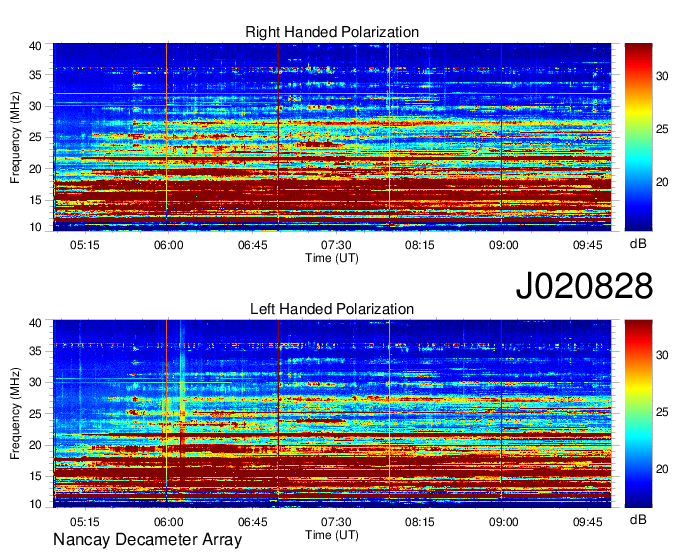Click the 10 MHz tick of Left Handed plot
The width and height of the screenshot is (680, 552).
(35, 504)
